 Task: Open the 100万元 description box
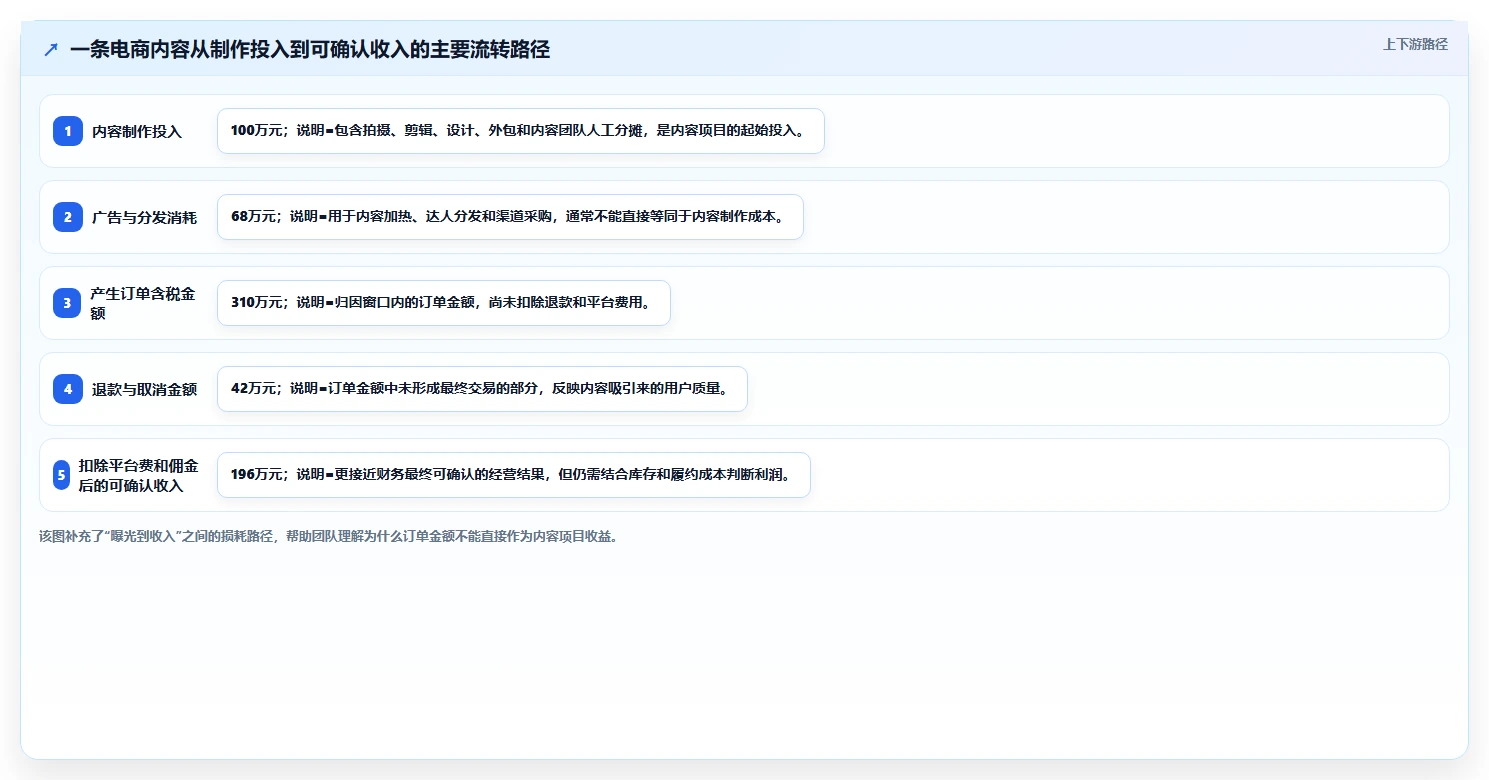(x=521, y=131)
